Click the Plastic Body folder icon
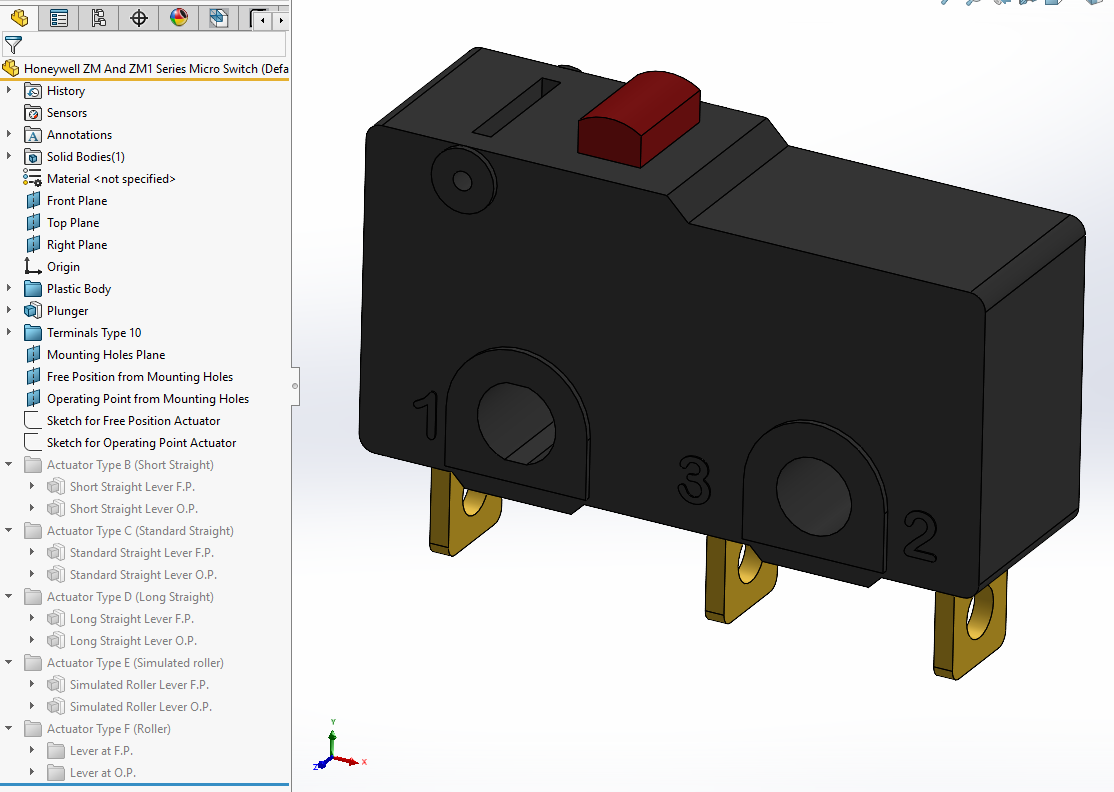The width and height of the screenshot is (1114, 792). 33,288
